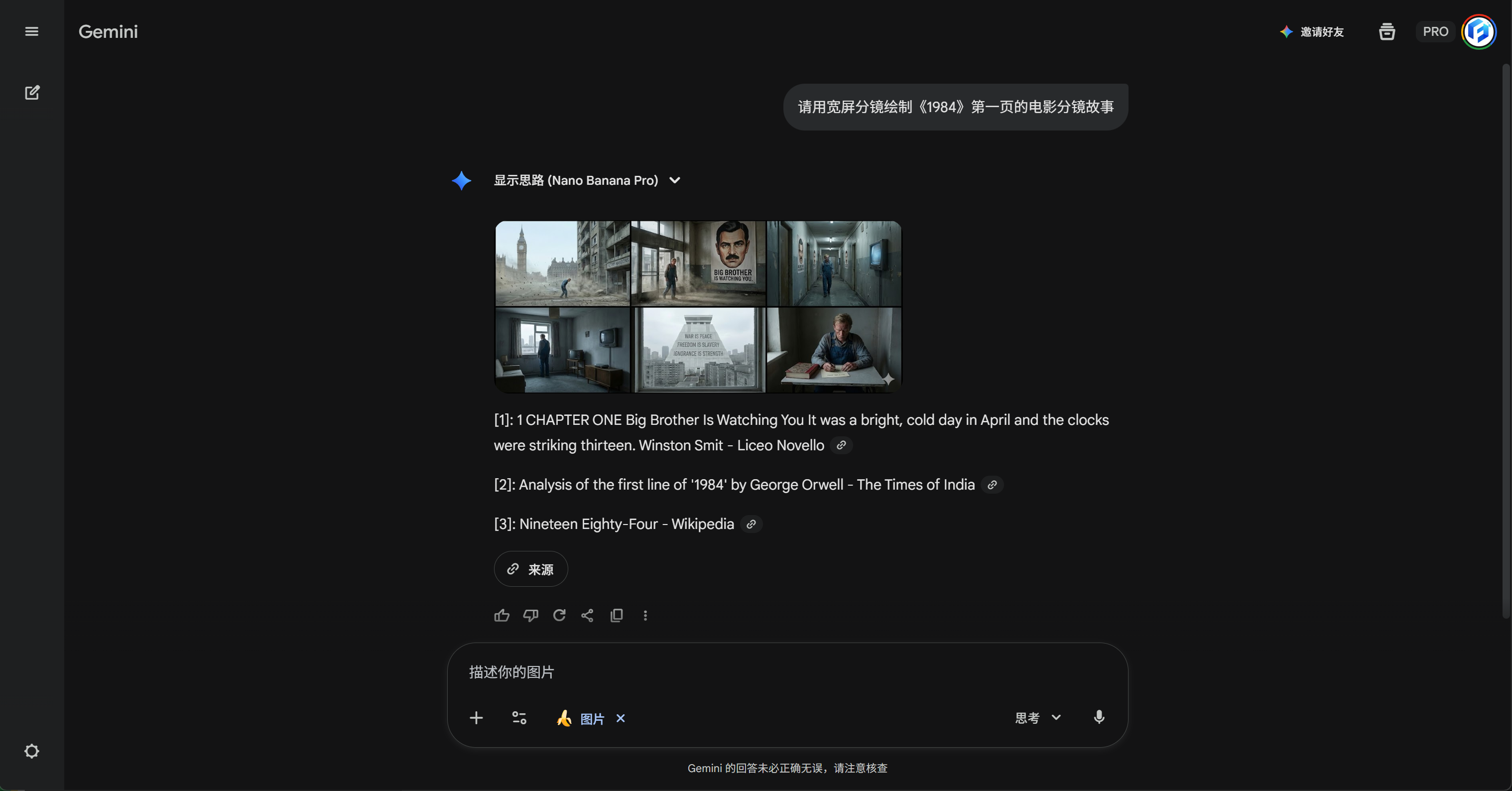Start a new chat with compose icon

coord(32,93)
